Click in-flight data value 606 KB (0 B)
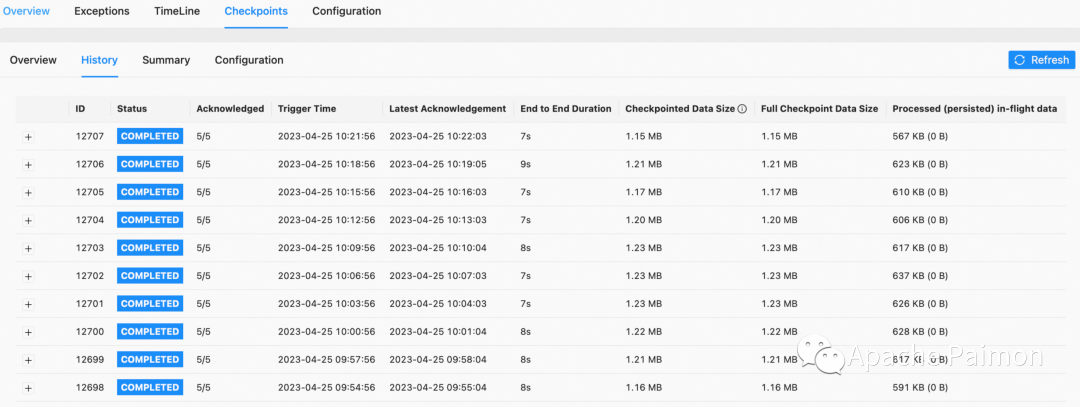Screen dimensions: 1080x407 point(920,220)
